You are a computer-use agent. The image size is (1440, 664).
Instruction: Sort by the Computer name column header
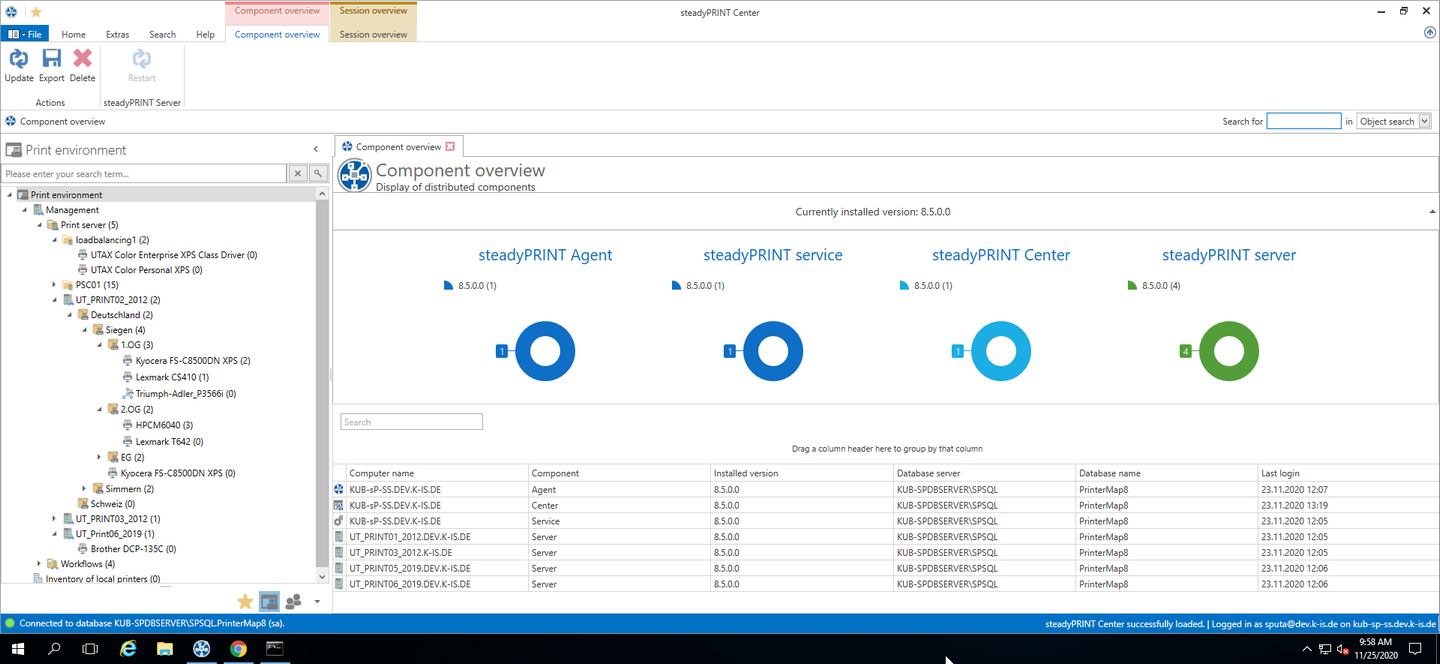(x=437, y=473)
